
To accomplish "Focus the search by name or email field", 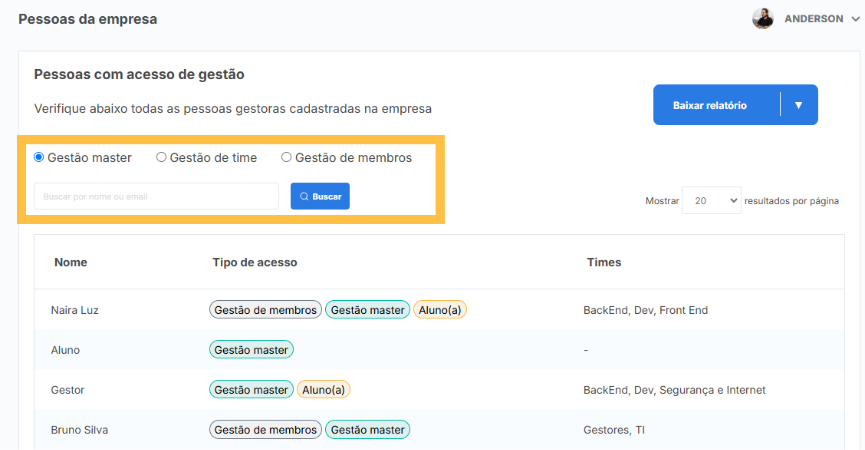I will pyautogui.click(x=156, y=196).
